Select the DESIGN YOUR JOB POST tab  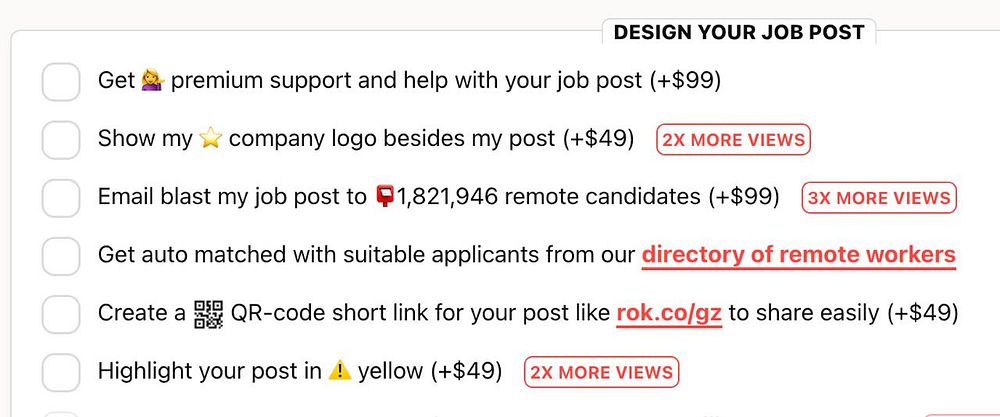click(739, 32)
